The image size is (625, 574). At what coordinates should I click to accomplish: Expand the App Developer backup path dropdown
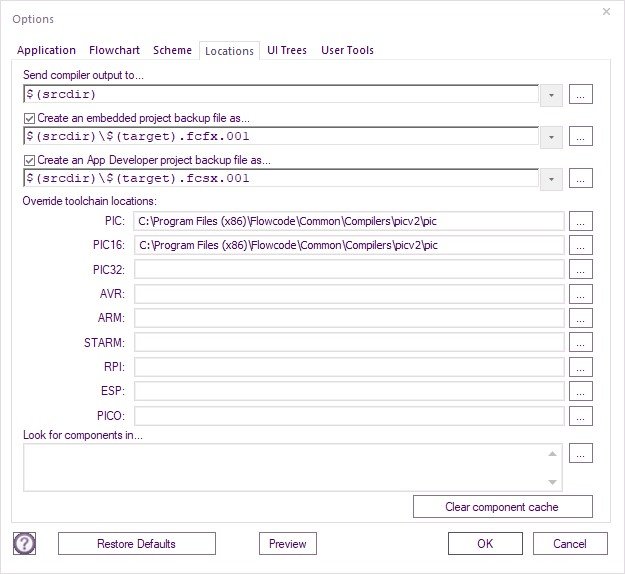pos(551,179)
